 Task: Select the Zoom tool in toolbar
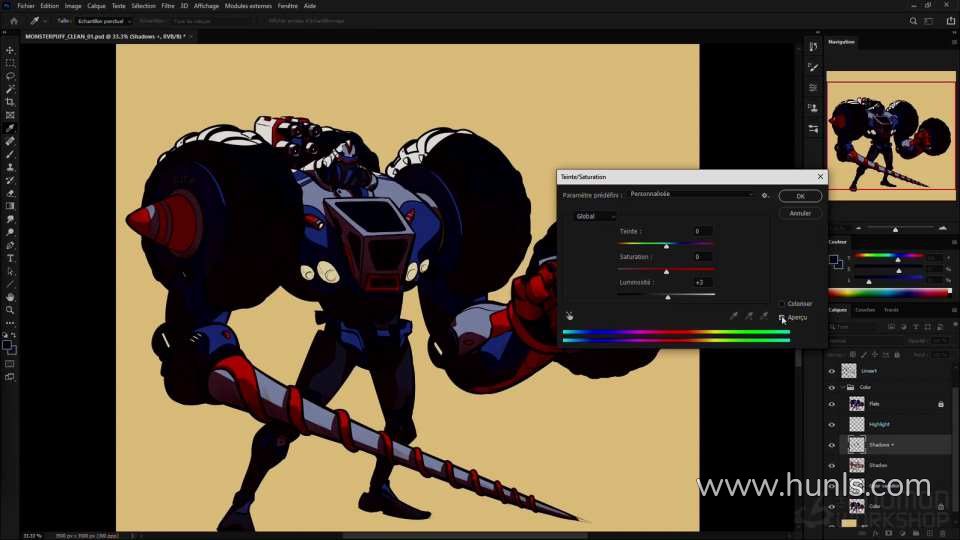coord(10,310)
